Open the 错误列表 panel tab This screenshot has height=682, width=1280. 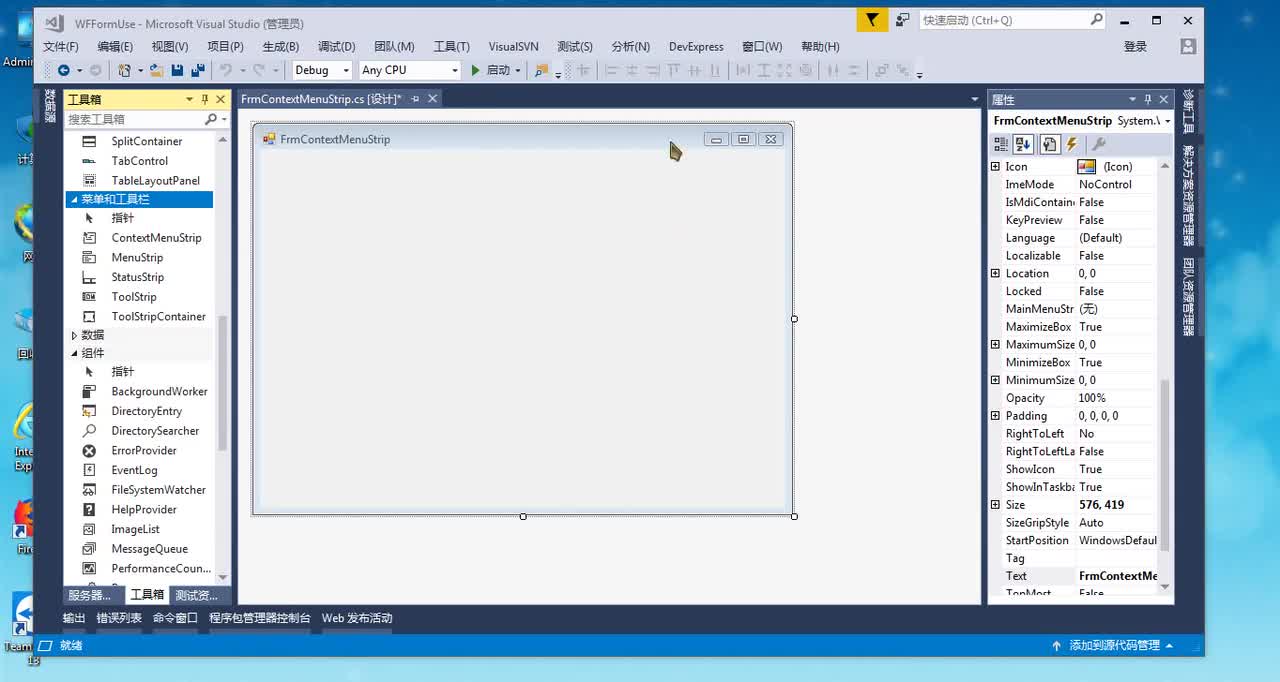pyautogui.click(x=119, y=618)
